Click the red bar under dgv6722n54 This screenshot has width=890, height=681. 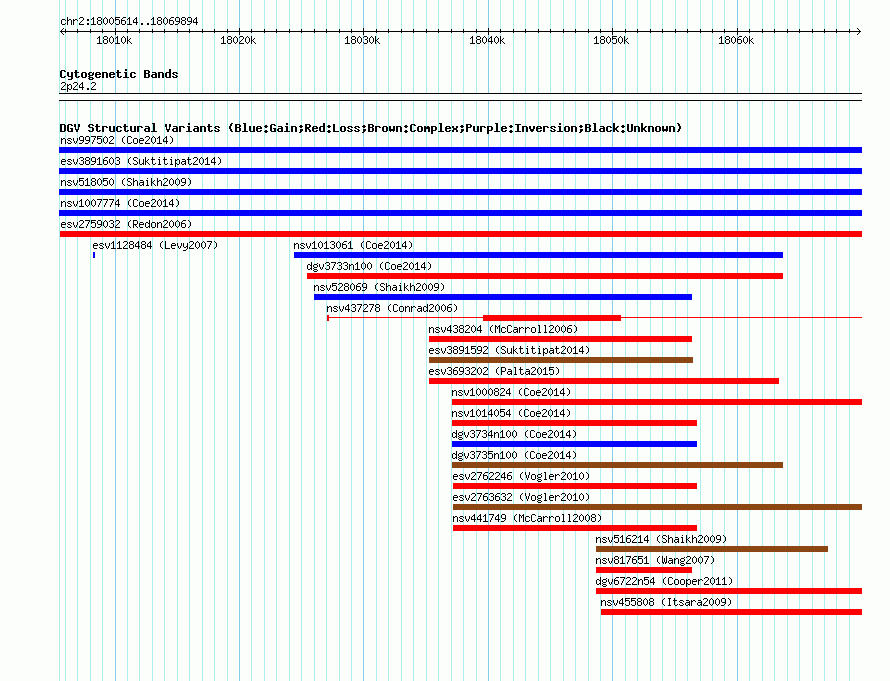[x=729, y=591]
